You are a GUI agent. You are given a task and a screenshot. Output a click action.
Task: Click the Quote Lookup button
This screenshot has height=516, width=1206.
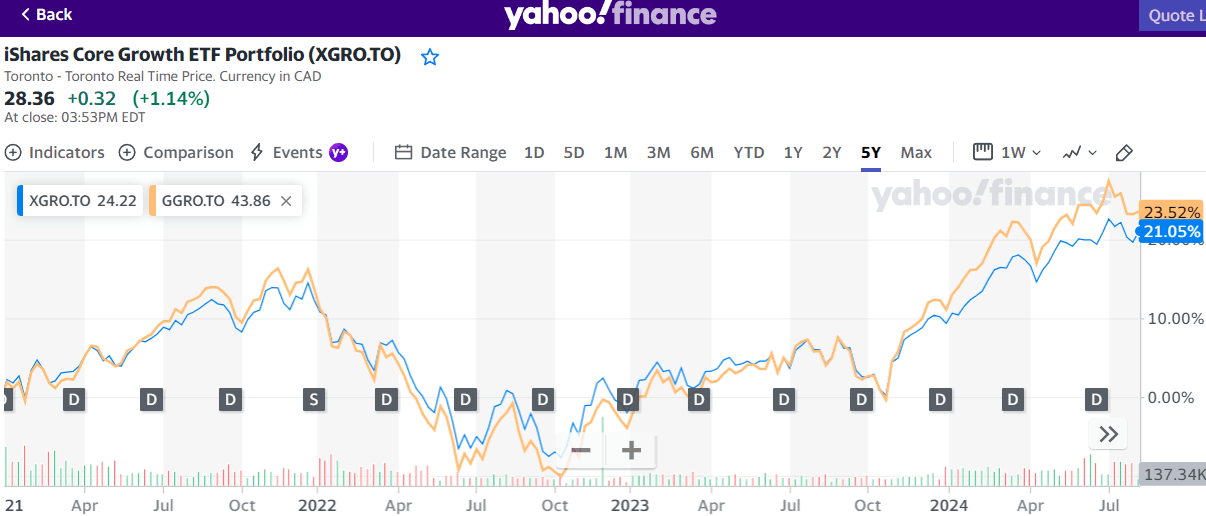1172,16
